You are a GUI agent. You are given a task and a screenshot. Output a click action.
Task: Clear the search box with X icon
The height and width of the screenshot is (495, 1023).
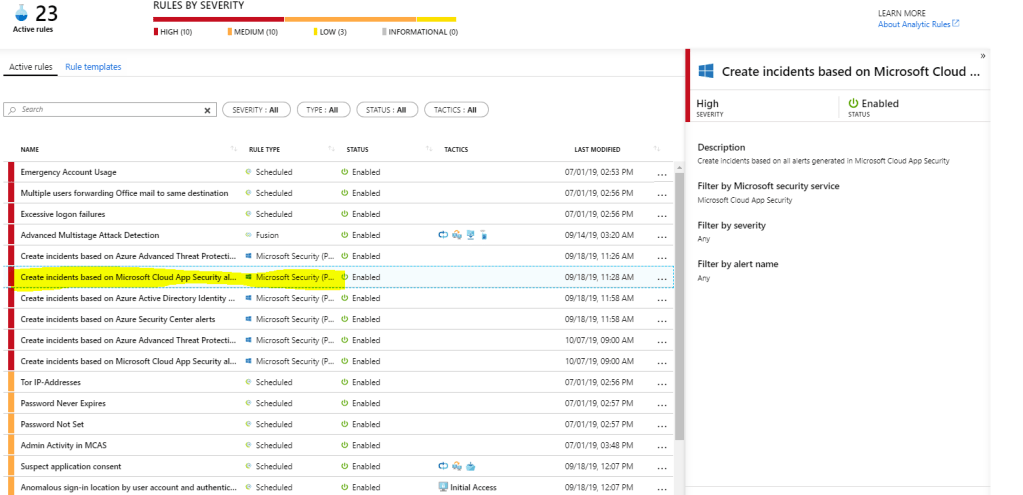click(x=208, y=110)
